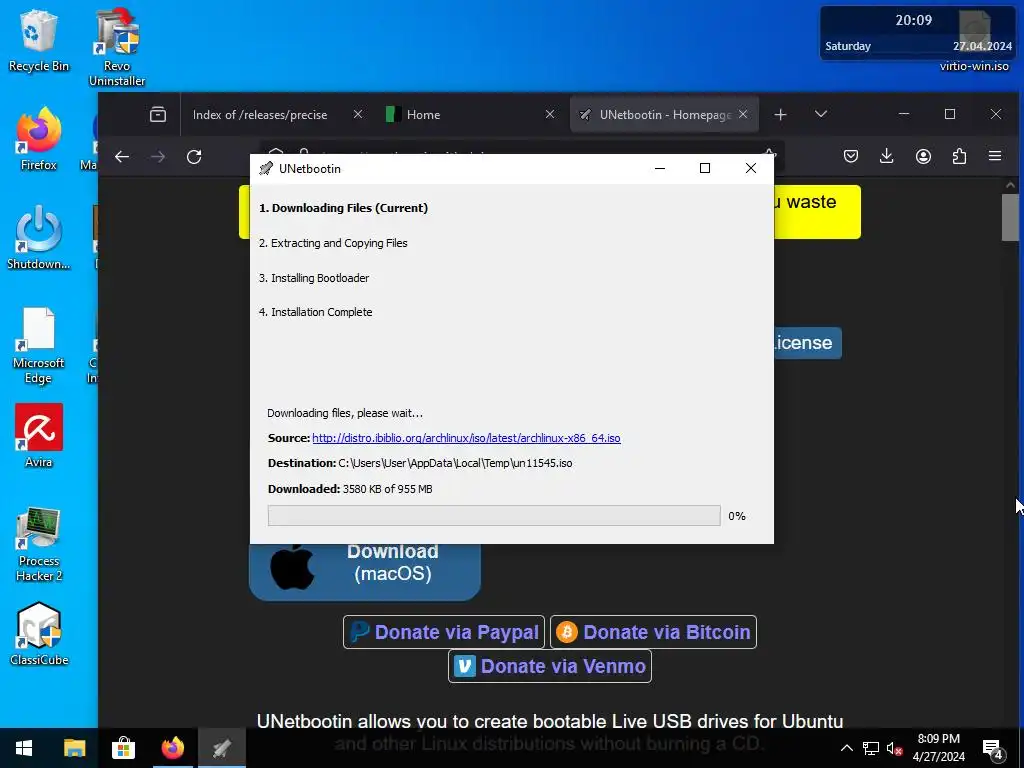The width and height of the screenshot is (1024, 768).
Task: Open the virtio-win.iso desktop file
Action: click(x=974, y=41)
